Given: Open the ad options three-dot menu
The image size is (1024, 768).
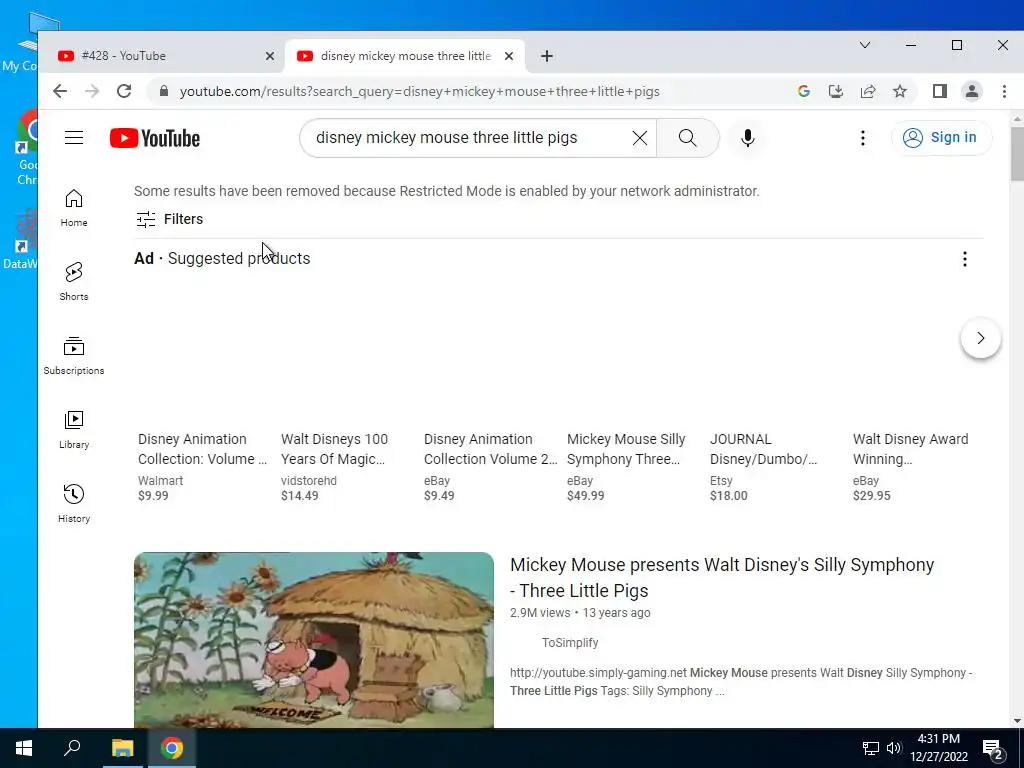Looking at the screenshot, I should point(965,259).
